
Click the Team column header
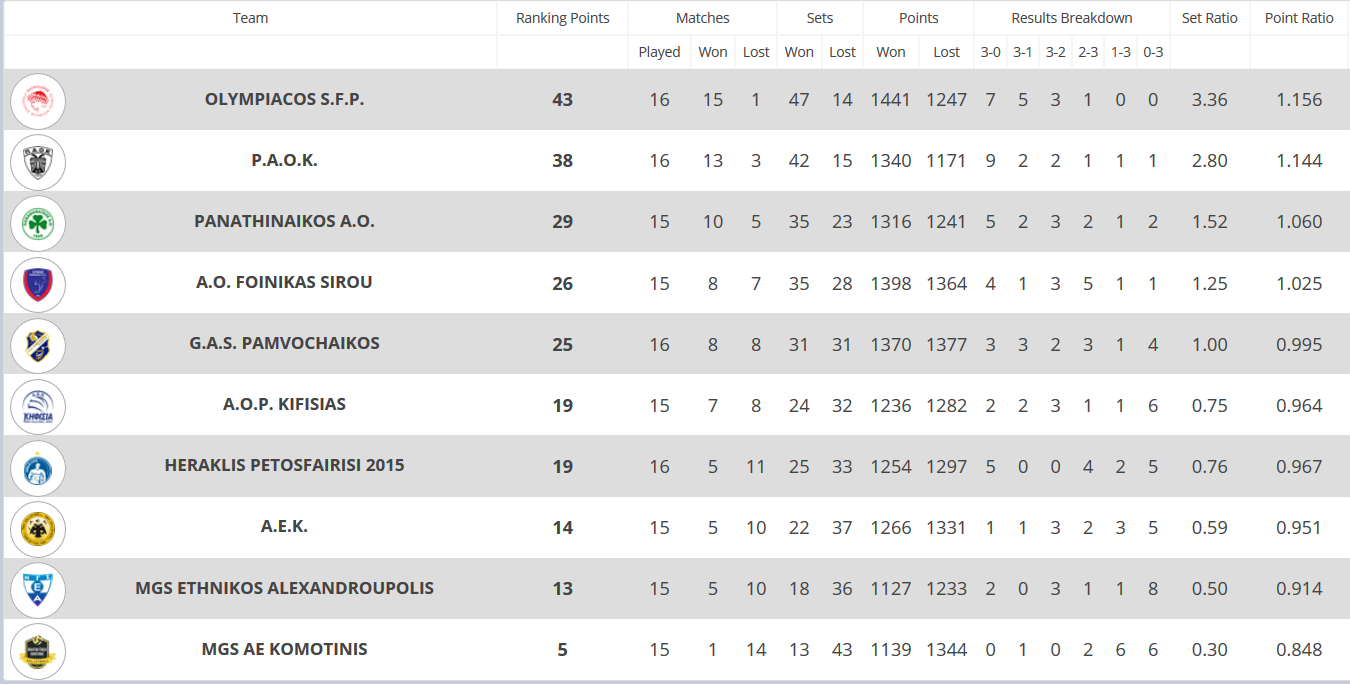[250, 18]
